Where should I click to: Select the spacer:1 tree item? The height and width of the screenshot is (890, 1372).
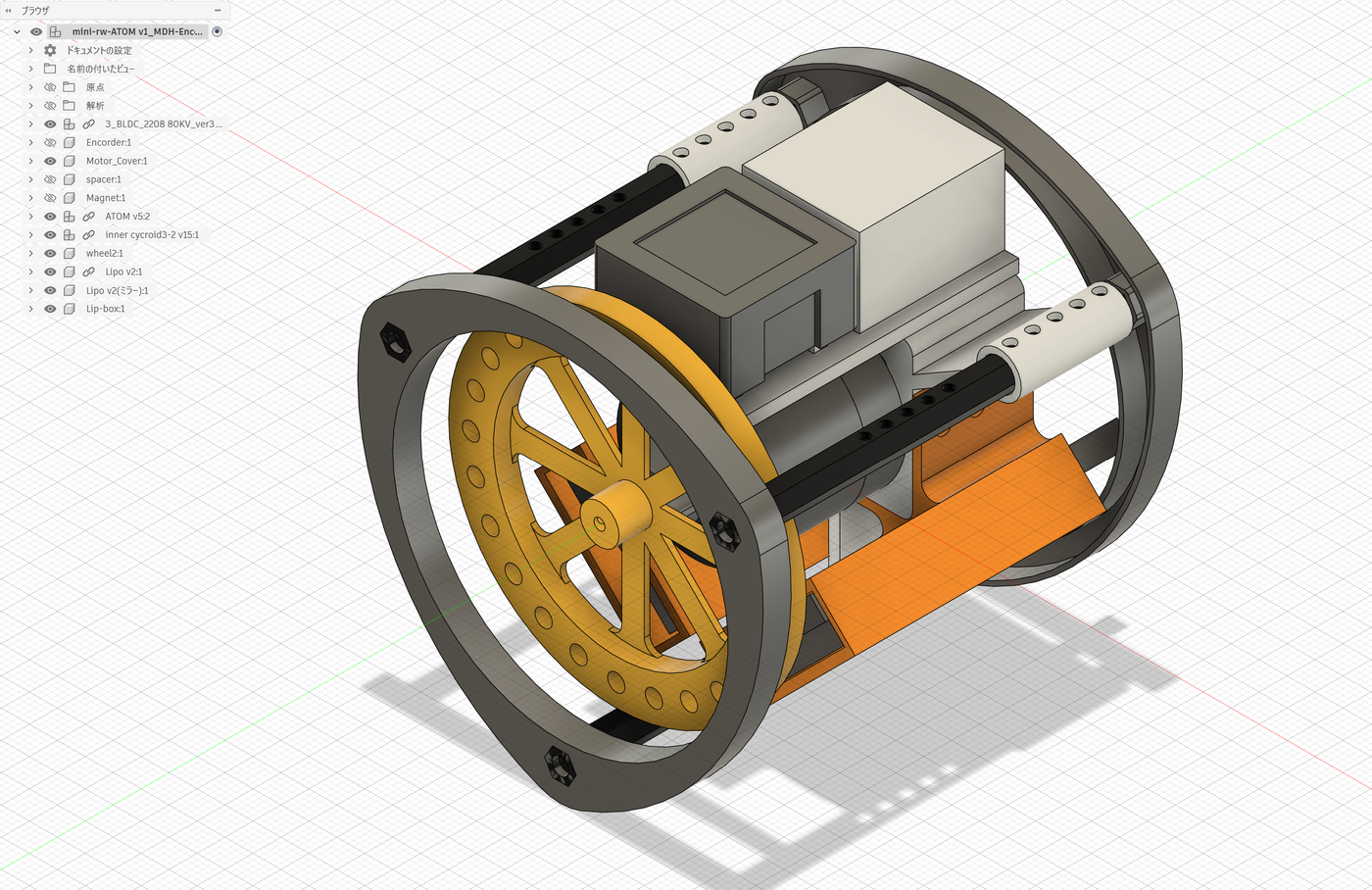coord(104,179)
